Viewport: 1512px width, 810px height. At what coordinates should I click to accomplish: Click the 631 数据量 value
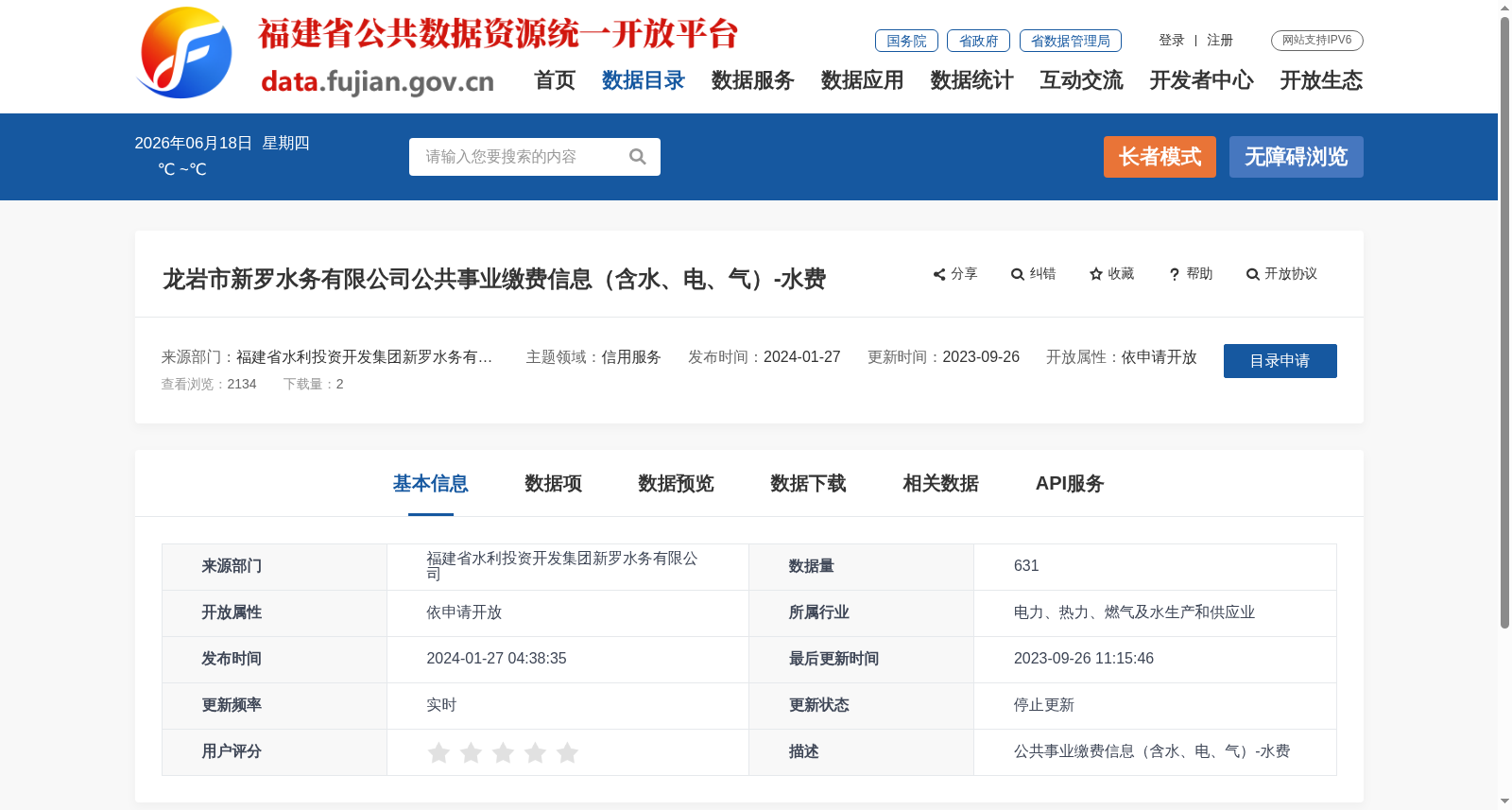(1026, 566)
